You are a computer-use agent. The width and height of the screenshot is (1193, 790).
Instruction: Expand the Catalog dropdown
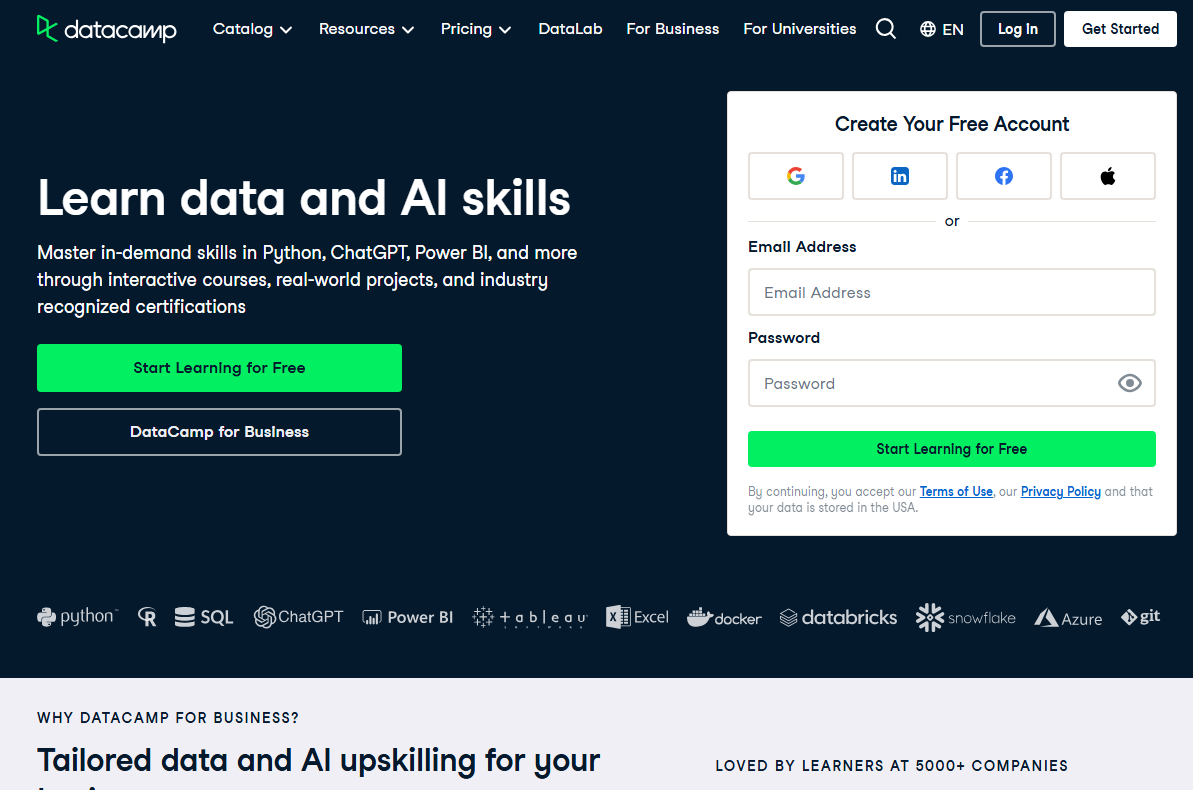click(252, 29)
